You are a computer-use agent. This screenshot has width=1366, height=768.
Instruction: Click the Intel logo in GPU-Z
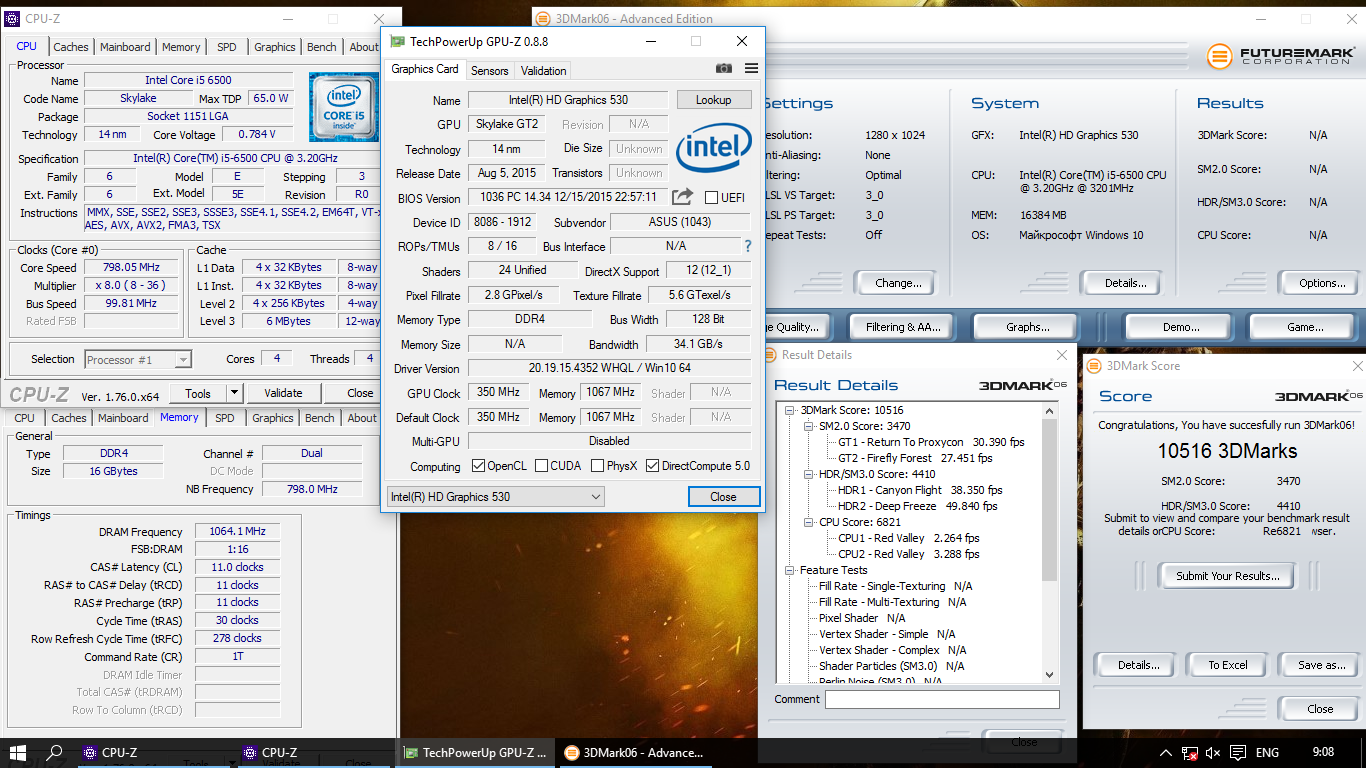pyautogui.click(x=714, y=150)
